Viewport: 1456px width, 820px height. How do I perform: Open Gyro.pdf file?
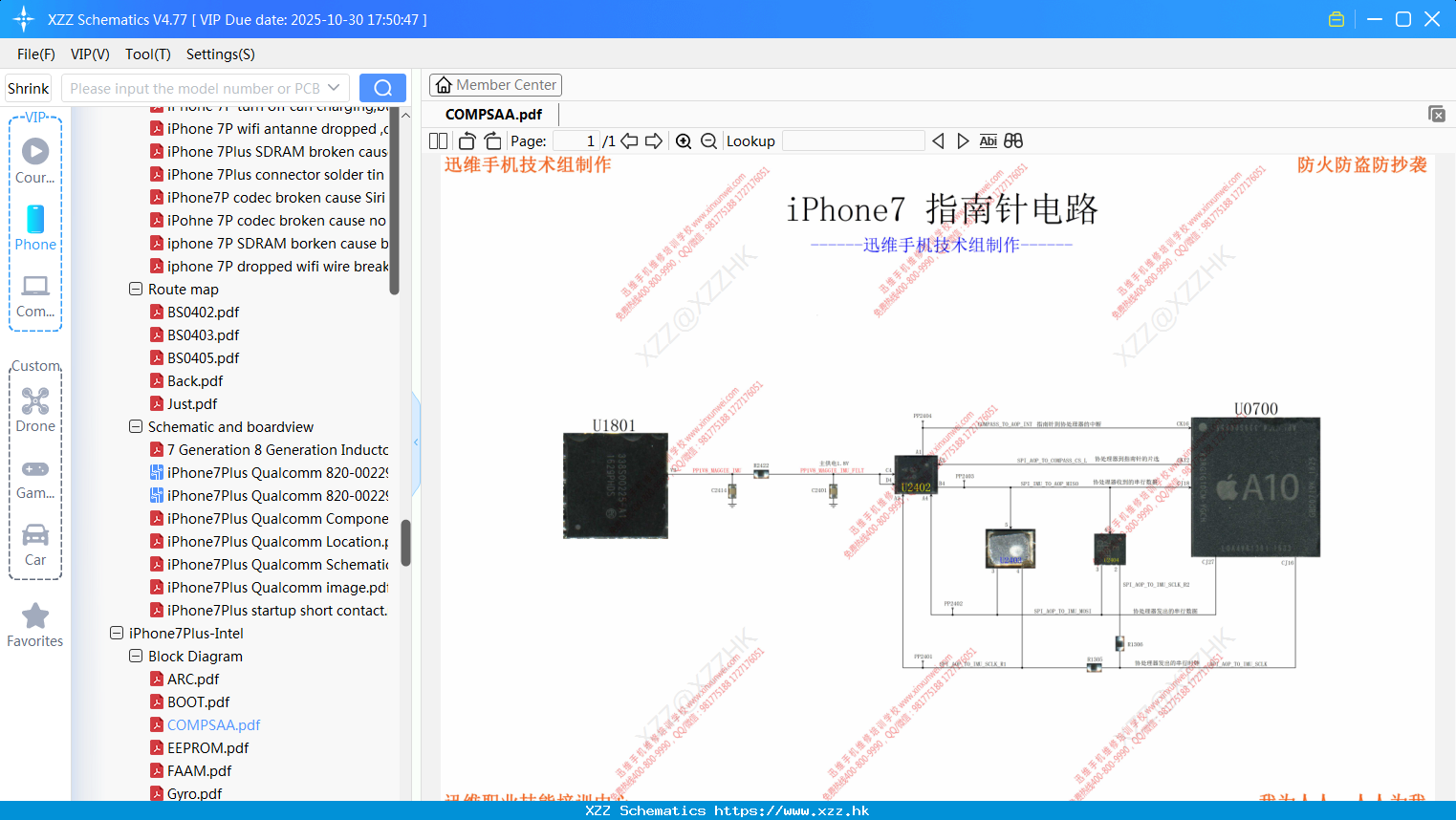click(194, 793)
